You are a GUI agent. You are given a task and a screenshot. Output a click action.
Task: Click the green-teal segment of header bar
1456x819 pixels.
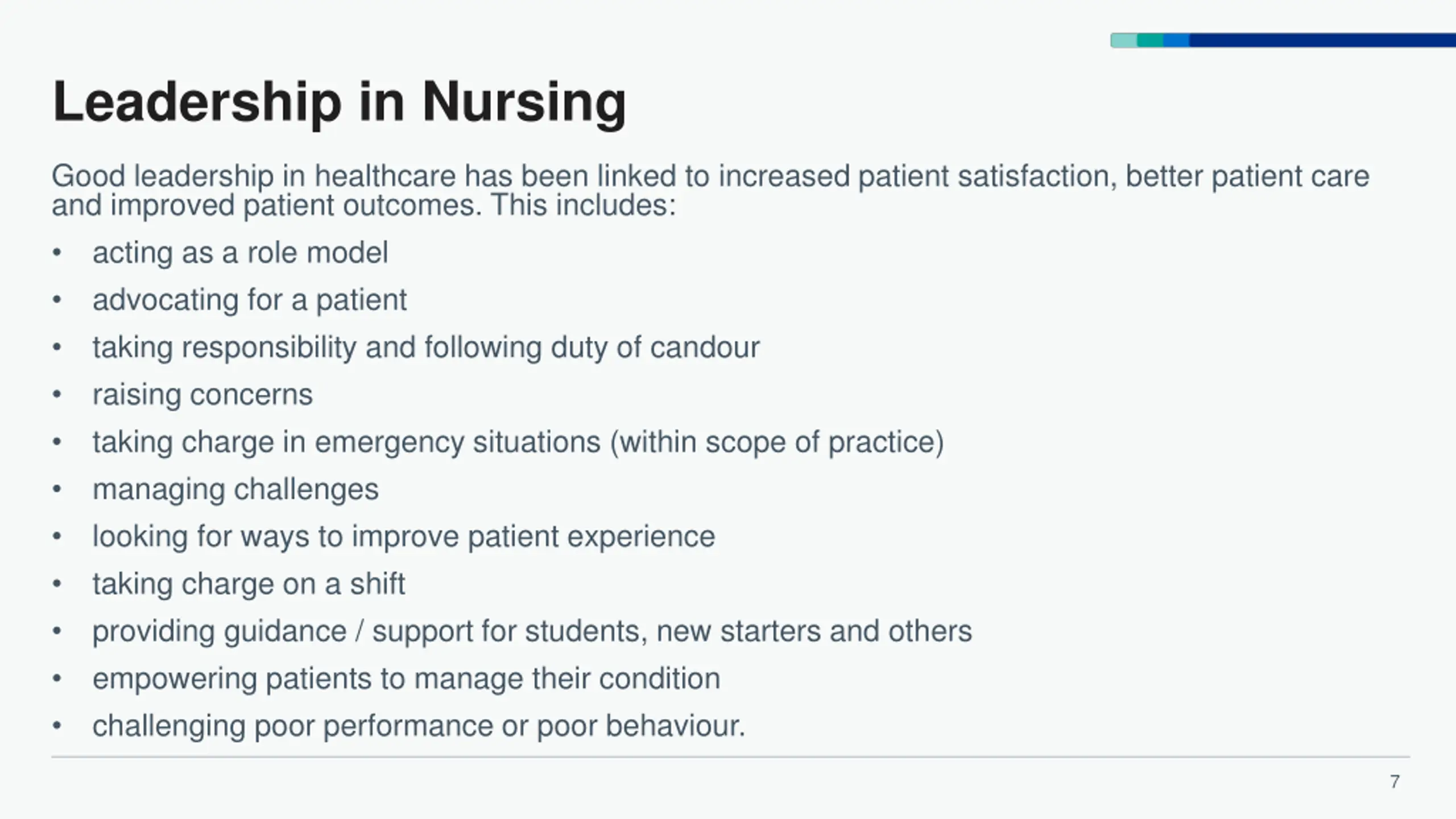click(x=1151, y=40)
